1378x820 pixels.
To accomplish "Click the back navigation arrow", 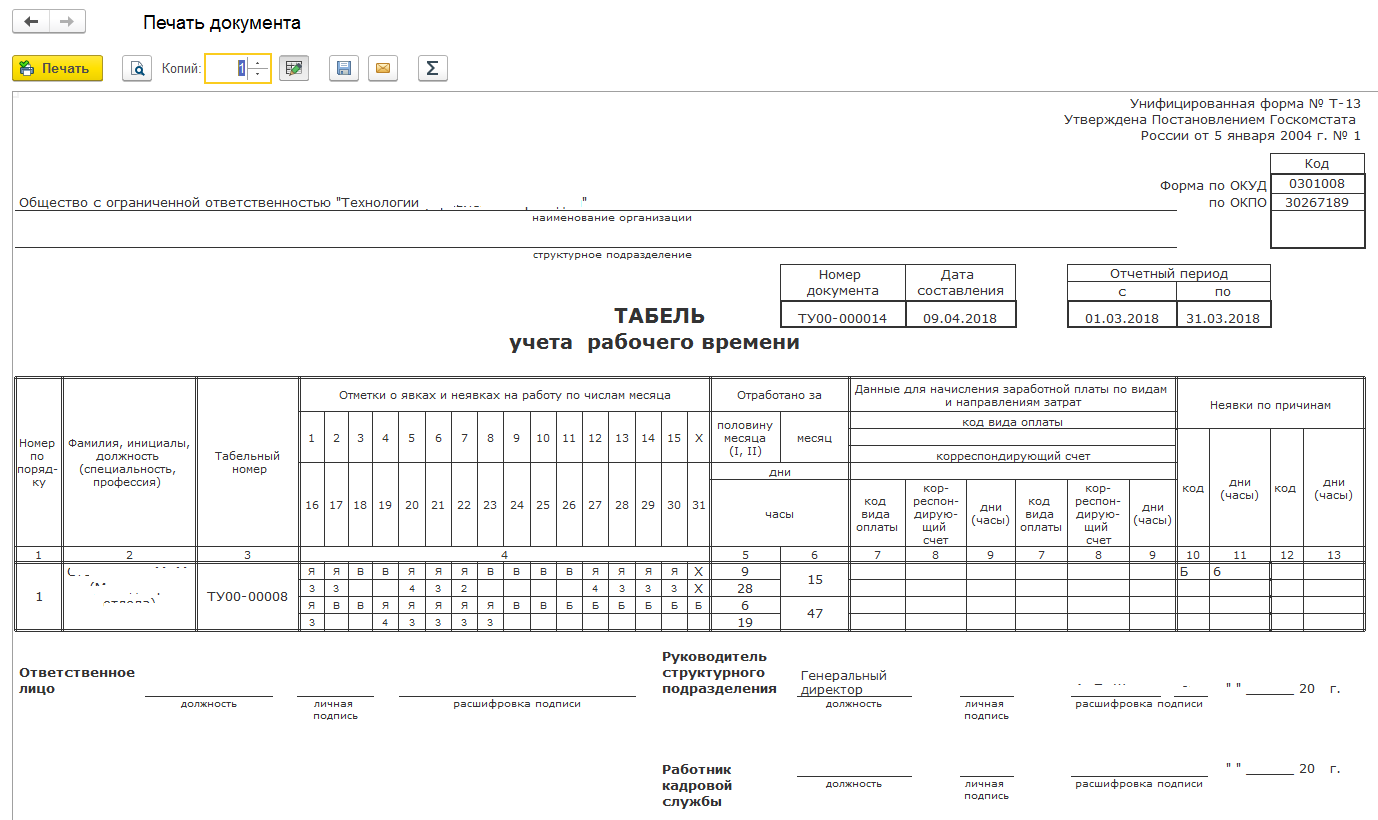I will point(31,22).
